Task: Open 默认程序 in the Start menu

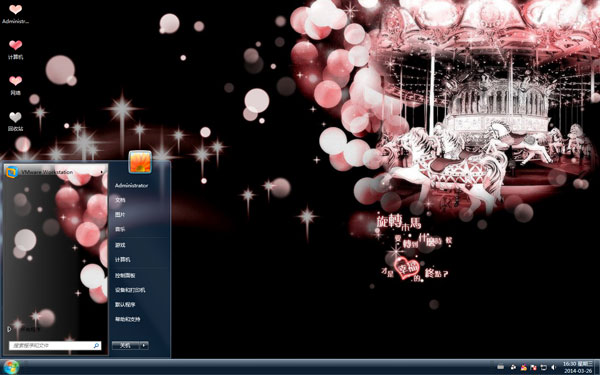Action: tap(125, 305)
